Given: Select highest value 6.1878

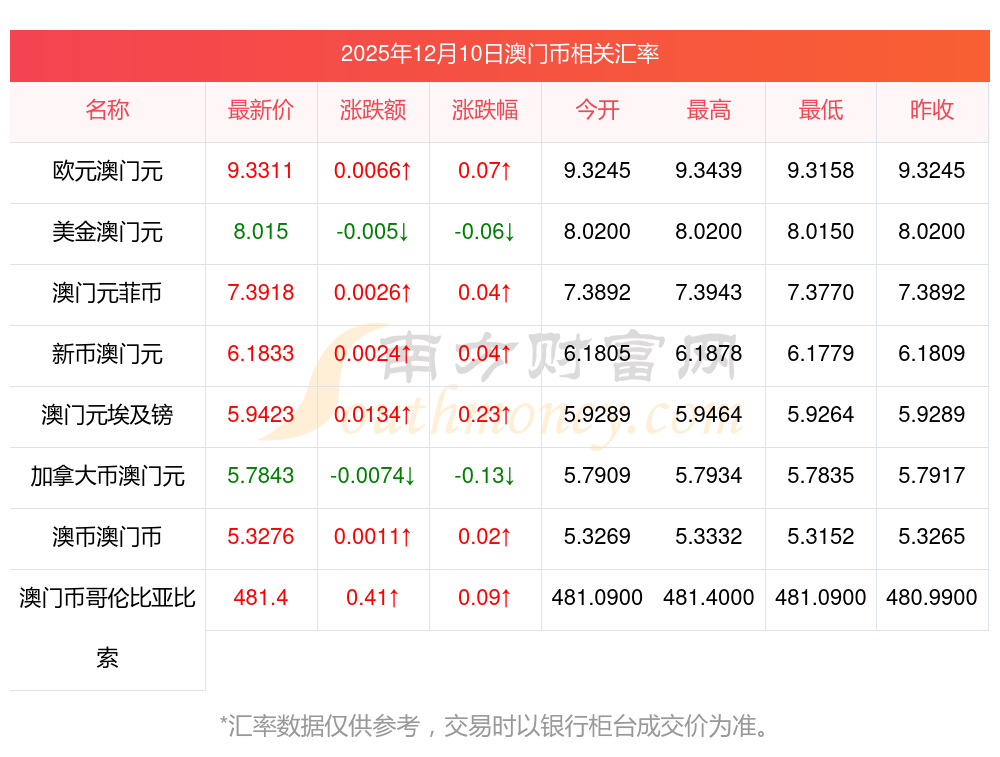Looking at the screenshot, I should pos(709,353).
